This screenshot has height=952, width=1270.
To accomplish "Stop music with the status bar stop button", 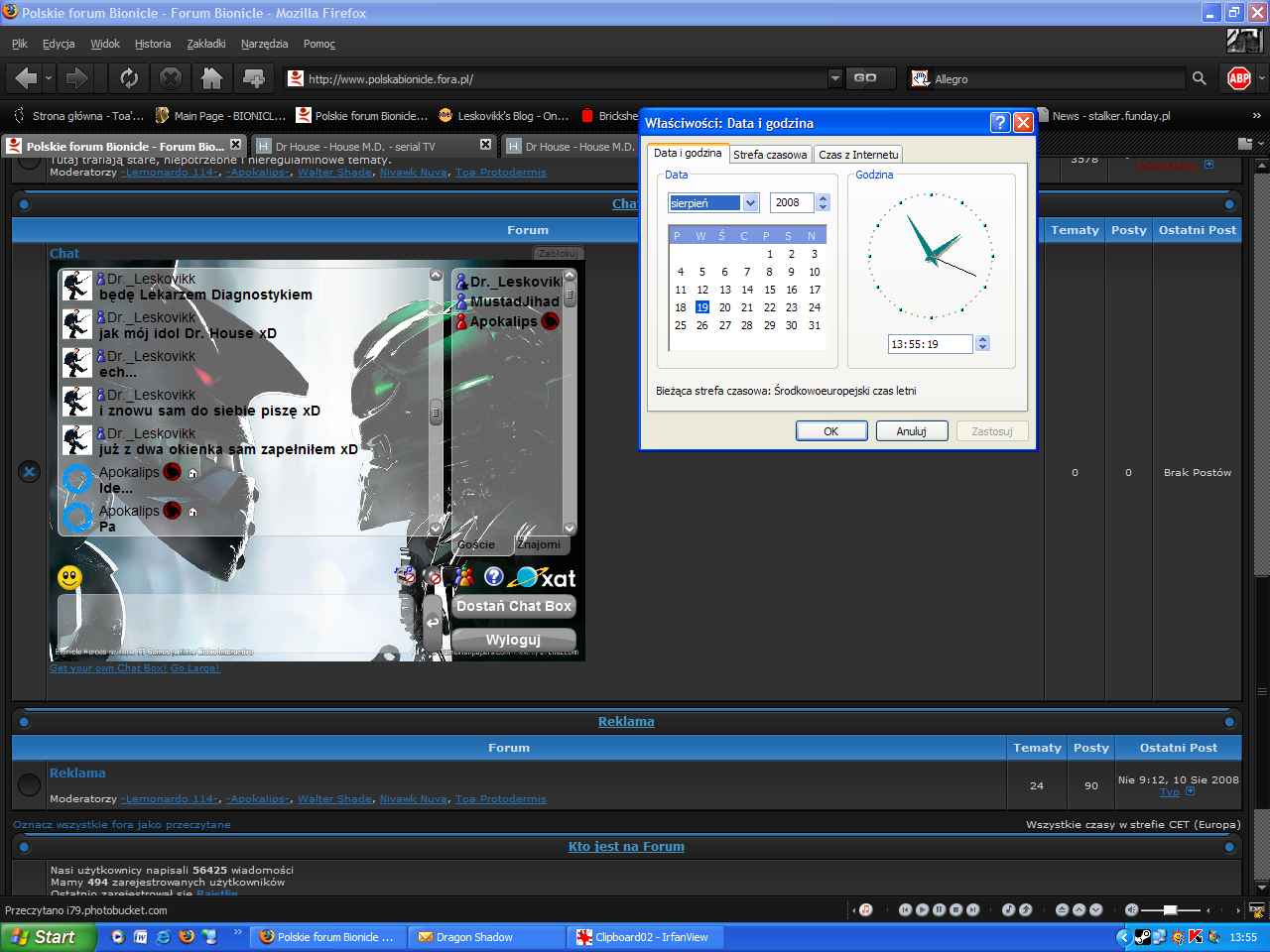I will click(955, 909).
